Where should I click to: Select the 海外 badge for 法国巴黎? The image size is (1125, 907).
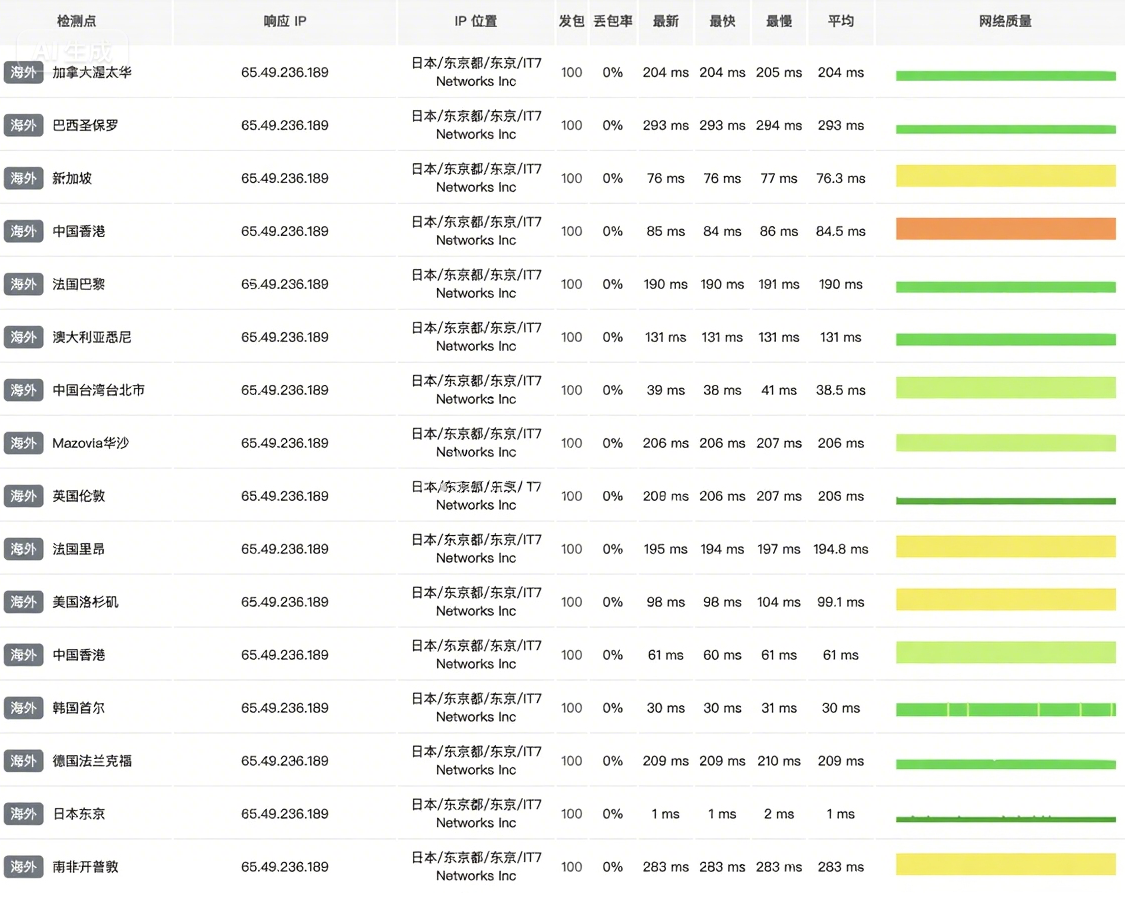[24, 284]
